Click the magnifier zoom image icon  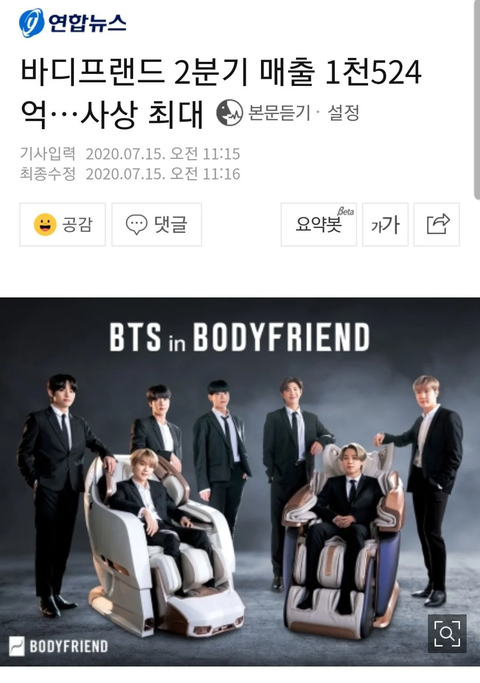447,633
